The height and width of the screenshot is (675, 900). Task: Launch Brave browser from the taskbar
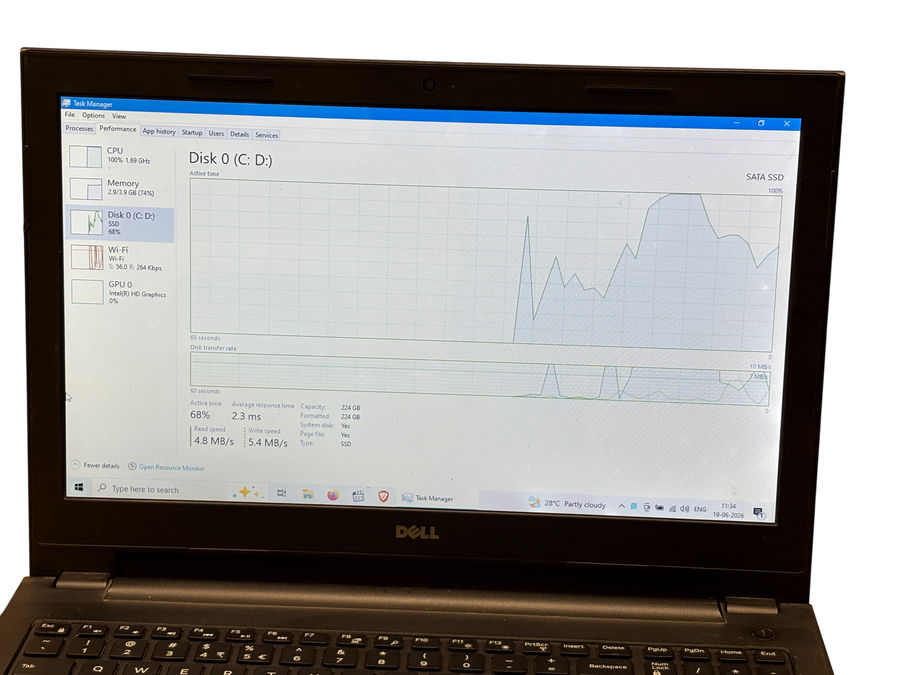click(x=383, y=496)
